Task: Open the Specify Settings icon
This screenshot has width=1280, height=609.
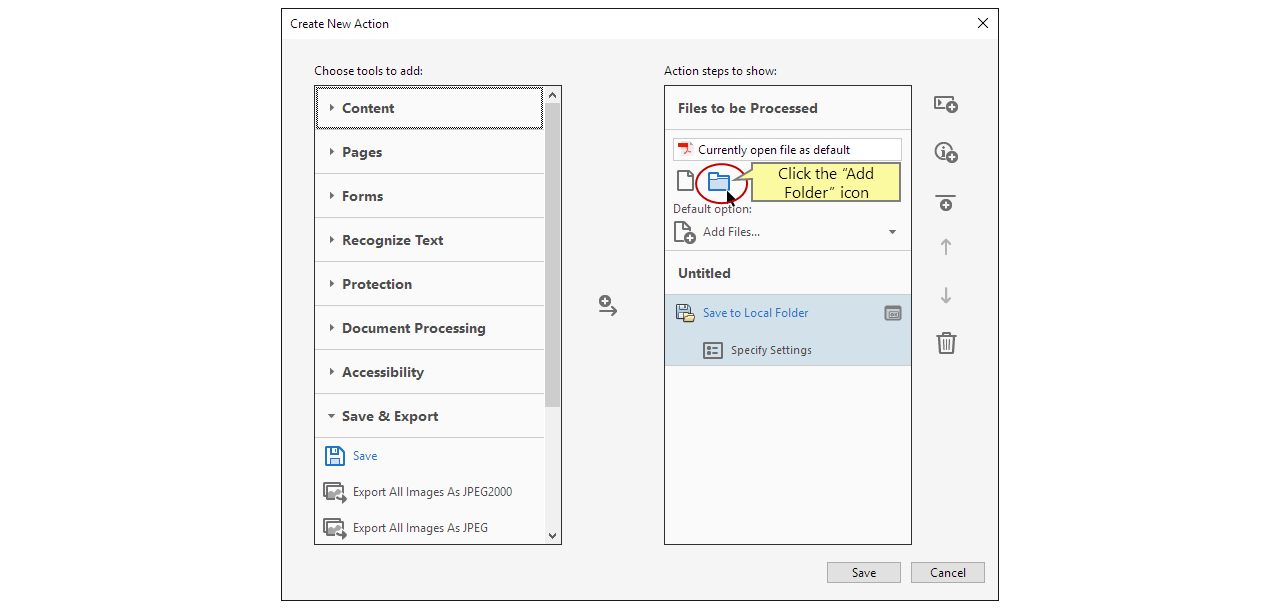Action: pos(713,350)
